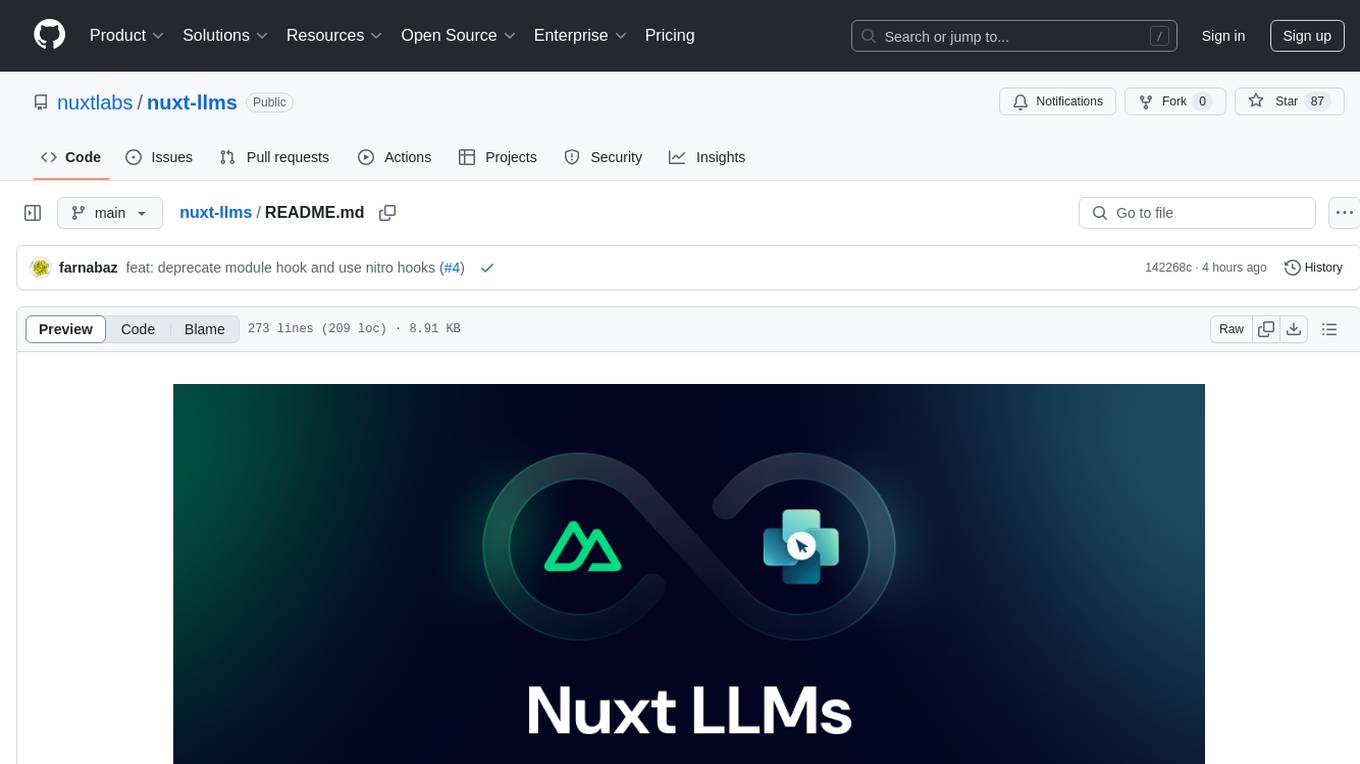The image size is (1360, 764).
Task: Open the Projects tab
Action: click(497, 157)
